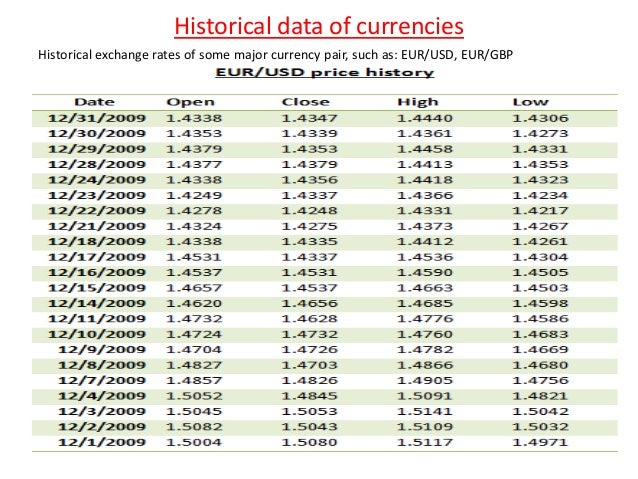Select Low value 1.4683 on 12/10/2009
The width and height of the screenshot is (638, 479).
click(x=540, y=335)
